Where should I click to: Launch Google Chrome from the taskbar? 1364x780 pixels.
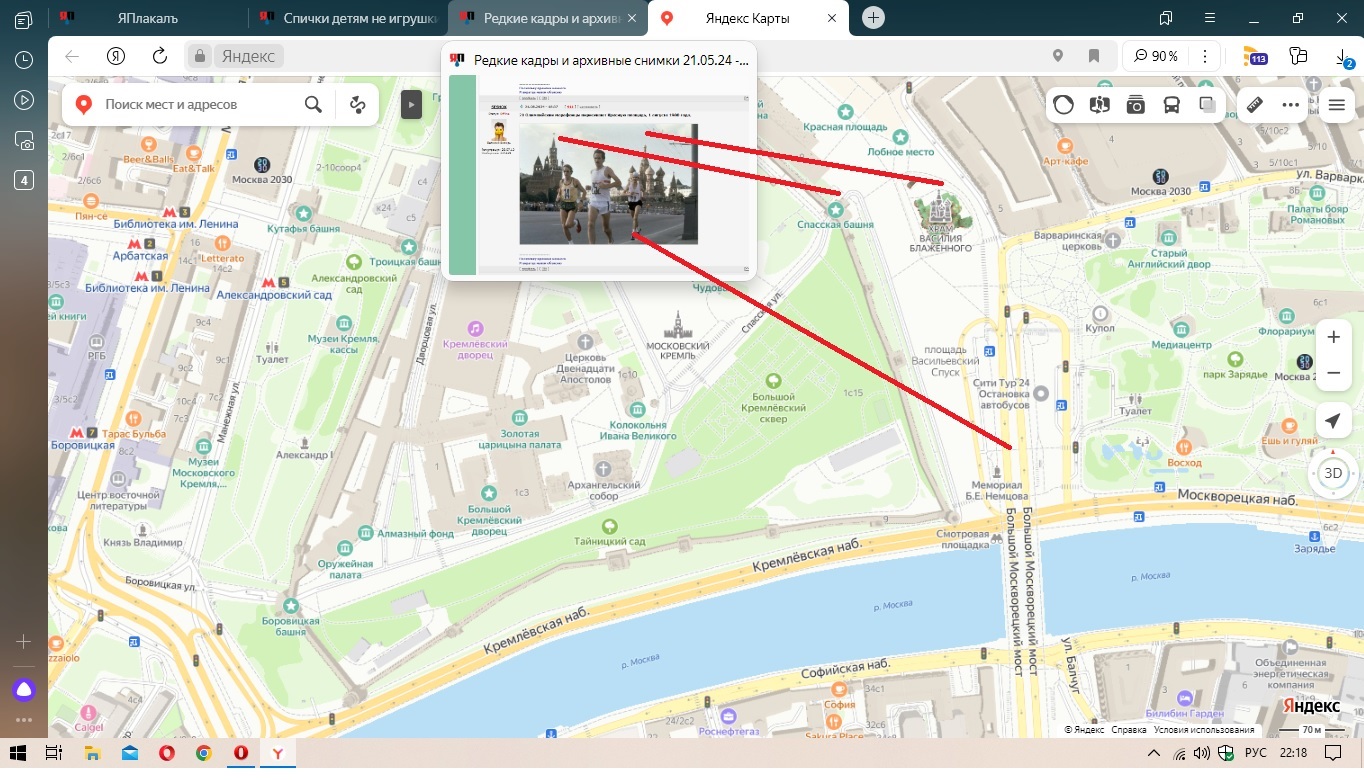point(203,753)
